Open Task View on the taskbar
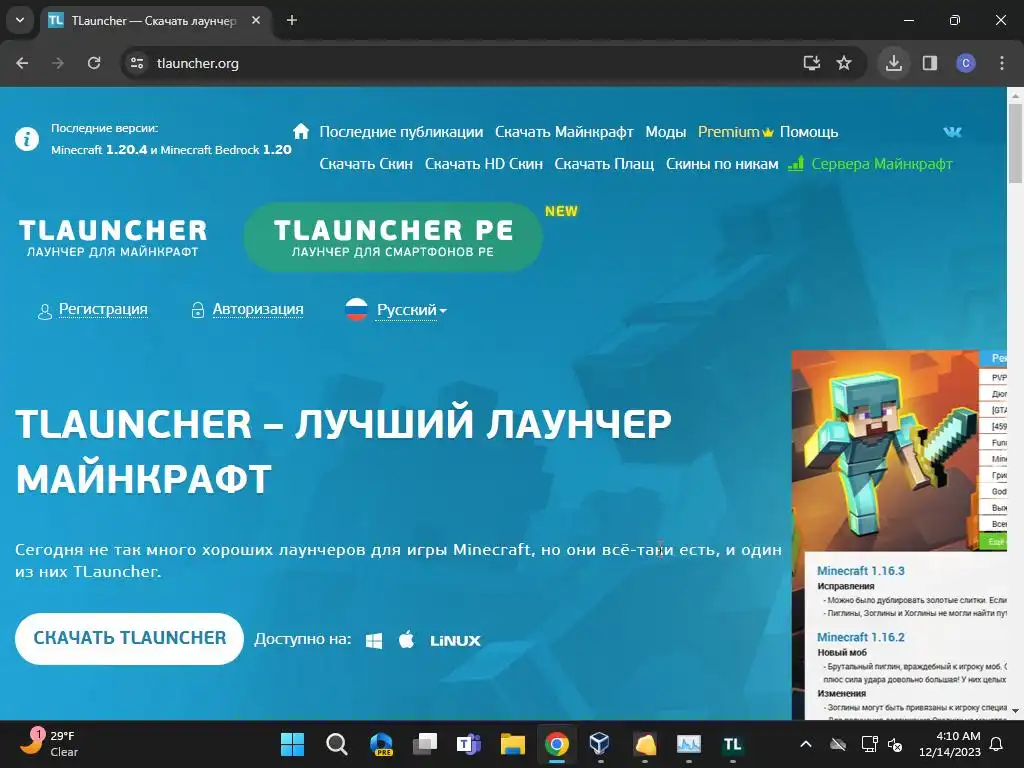Screen dimensions: 1024x768 pyautogui.click(x=425, y=744)
